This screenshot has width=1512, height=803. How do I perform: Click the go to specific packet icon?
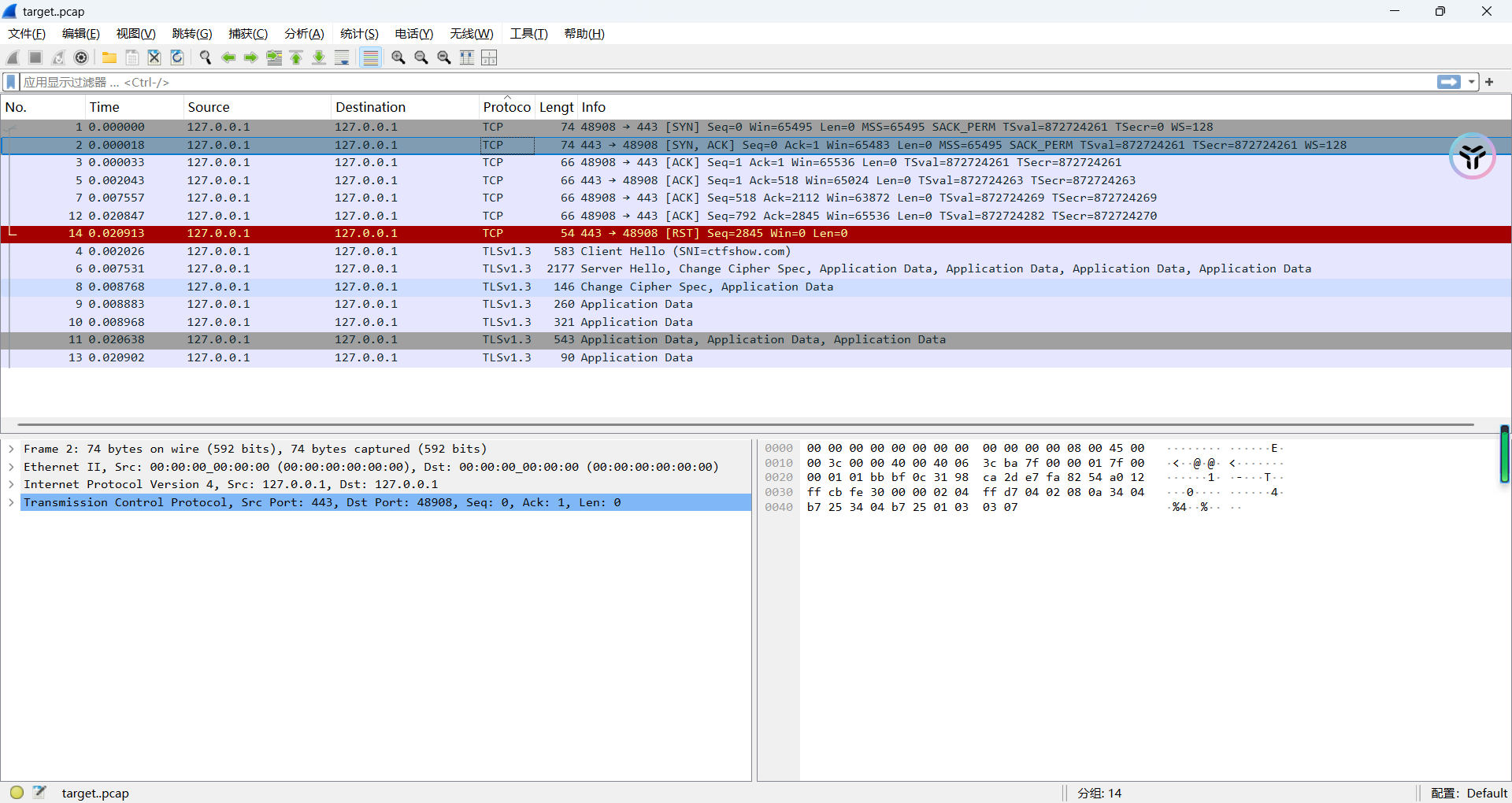coord(274,57)
